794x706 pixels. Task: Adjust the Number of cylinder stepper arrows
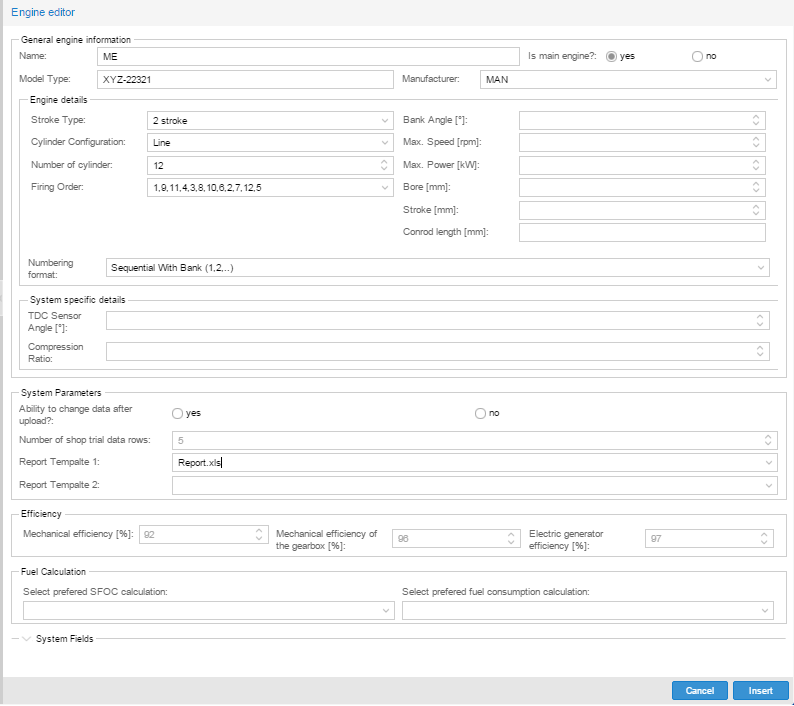pyautogui.click(x=384, y=165)
